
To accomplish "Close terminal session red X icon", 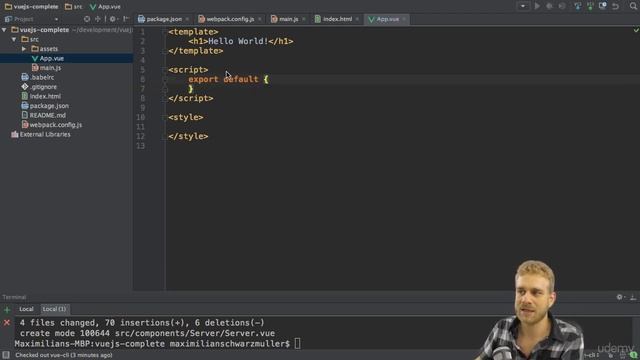I will tap(7, 323).
